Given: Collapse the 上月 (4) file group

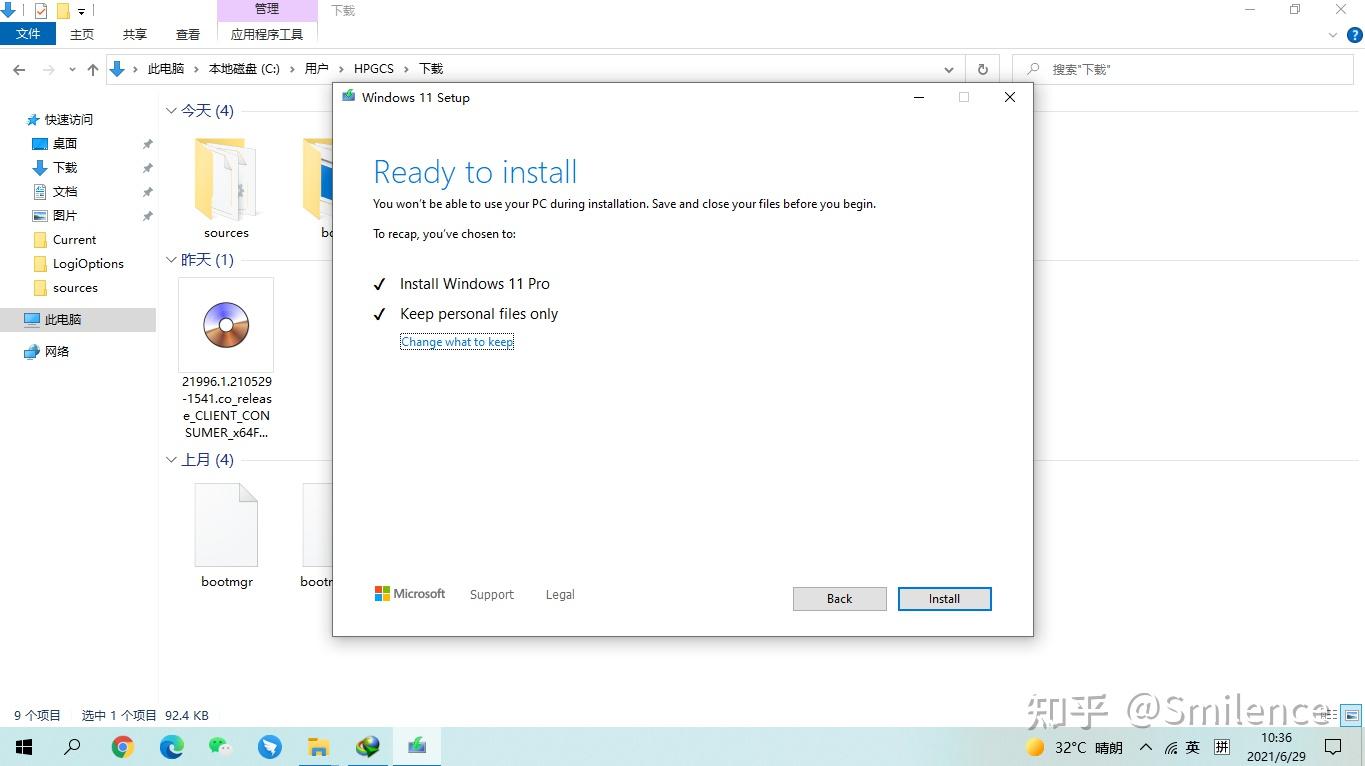Looking at the screenshot, I should click(x=171, y=460).
